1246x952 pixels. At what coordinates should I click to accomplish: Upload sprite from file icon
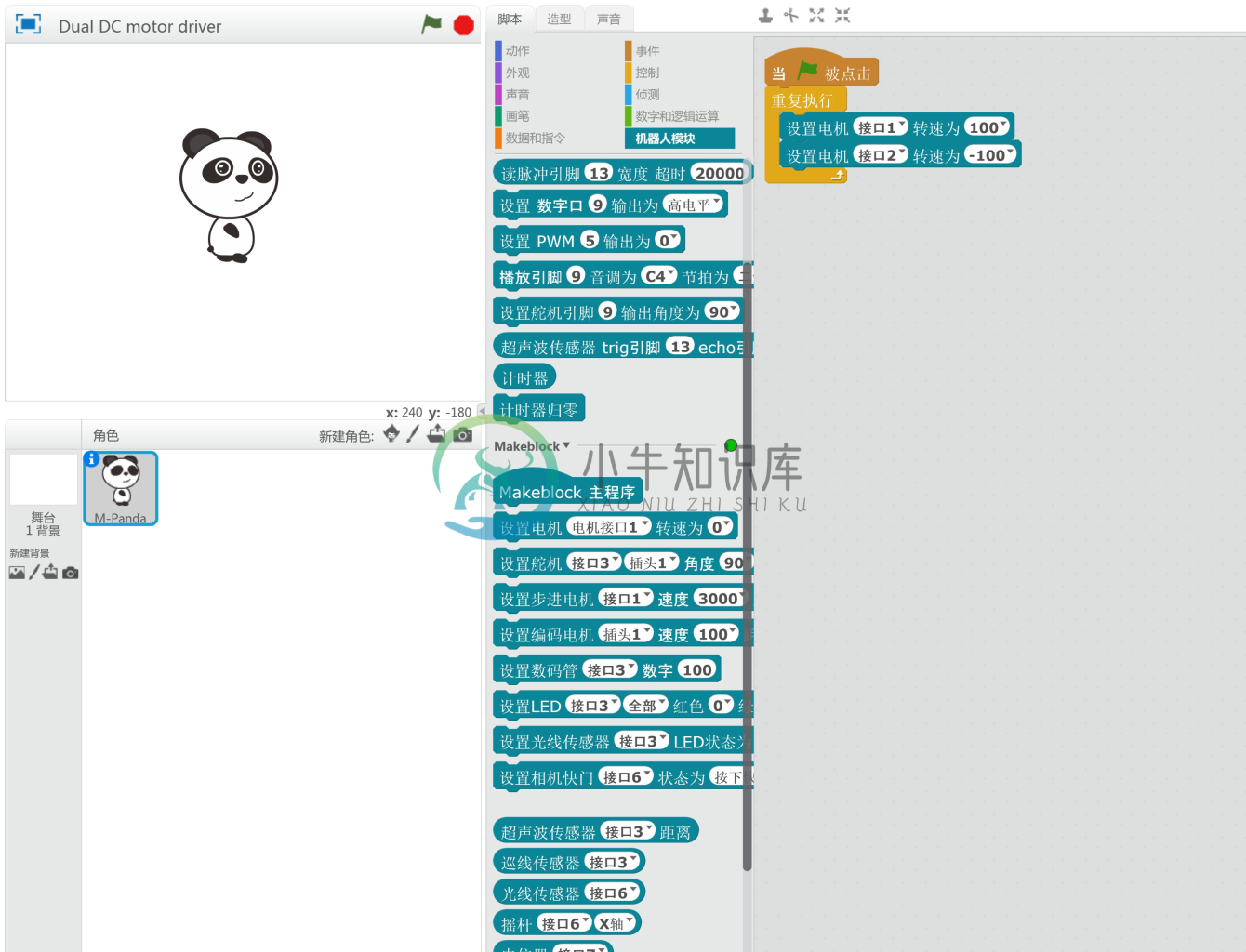437,434
